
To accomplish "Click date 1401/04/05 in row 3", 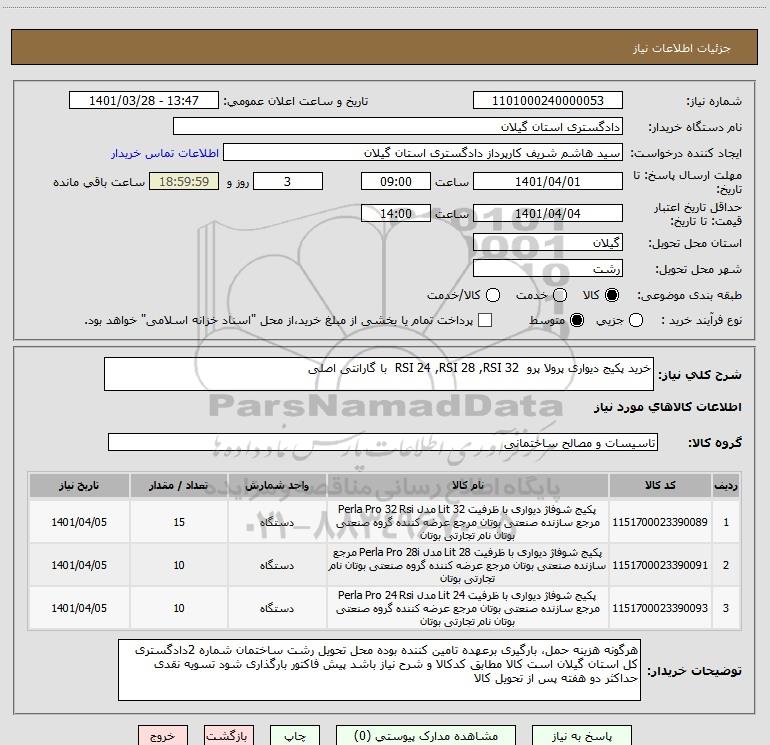I will point(79,608).
